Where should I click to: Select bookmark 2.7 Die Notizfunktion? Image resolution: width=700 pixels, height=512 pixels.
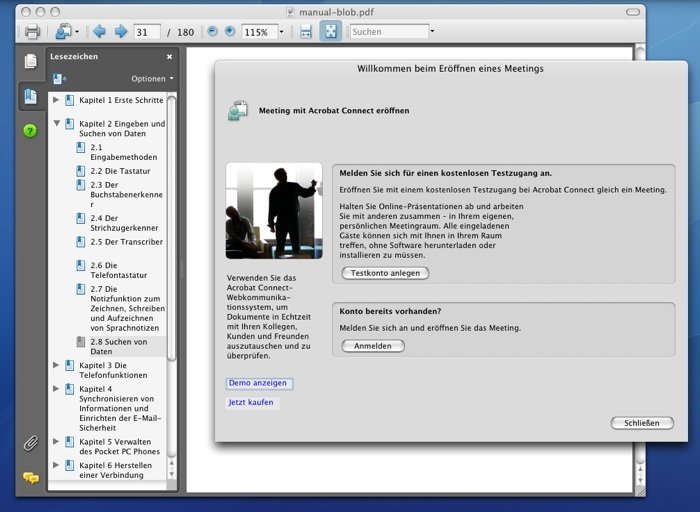coord(127,308)
